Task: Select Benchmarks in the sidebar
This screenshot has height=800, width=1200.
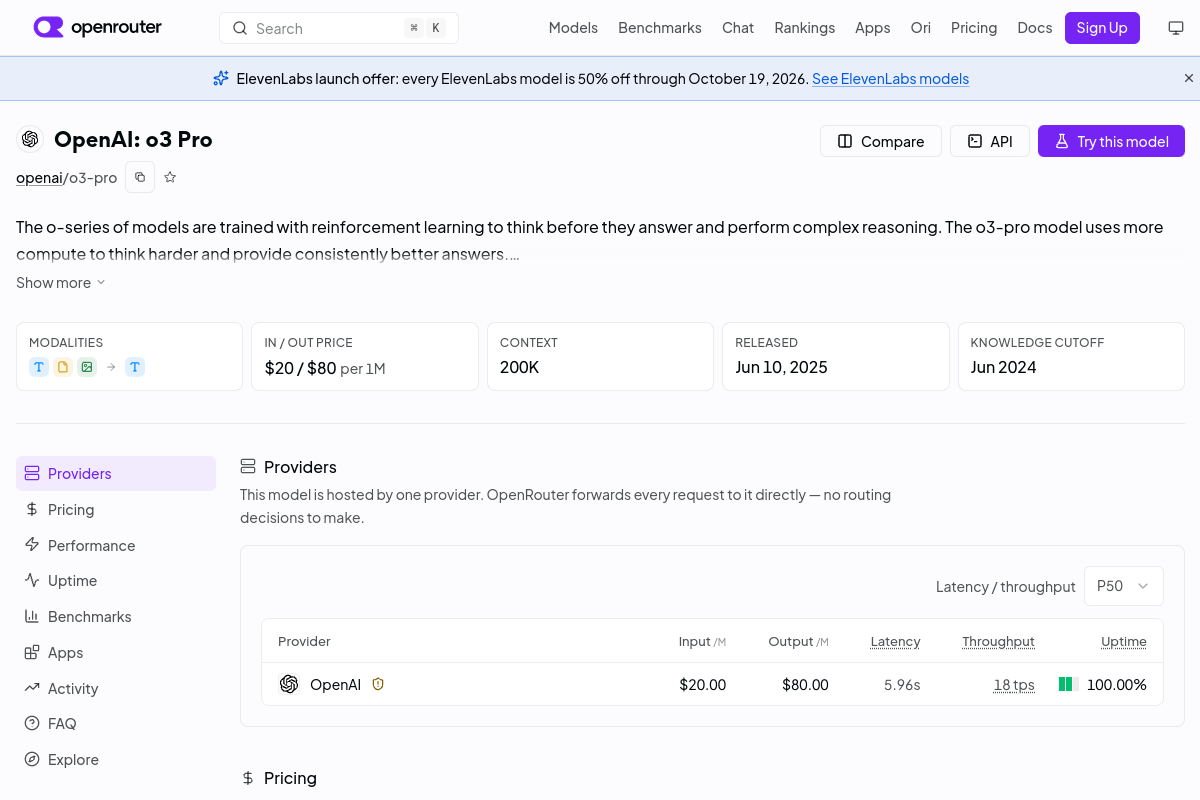Action: pos(116,617)
